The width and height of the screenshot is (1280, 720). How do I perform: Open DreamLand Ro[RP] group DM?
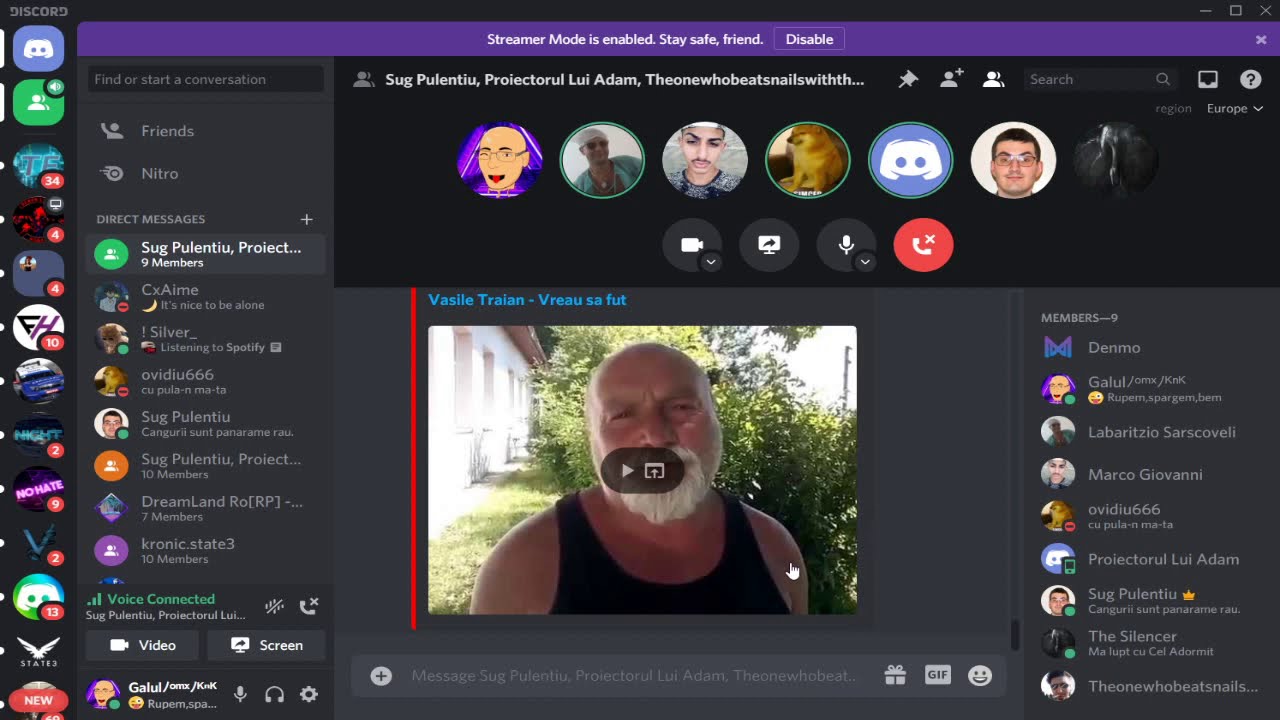pyautogui.click(x=206, y=508)
